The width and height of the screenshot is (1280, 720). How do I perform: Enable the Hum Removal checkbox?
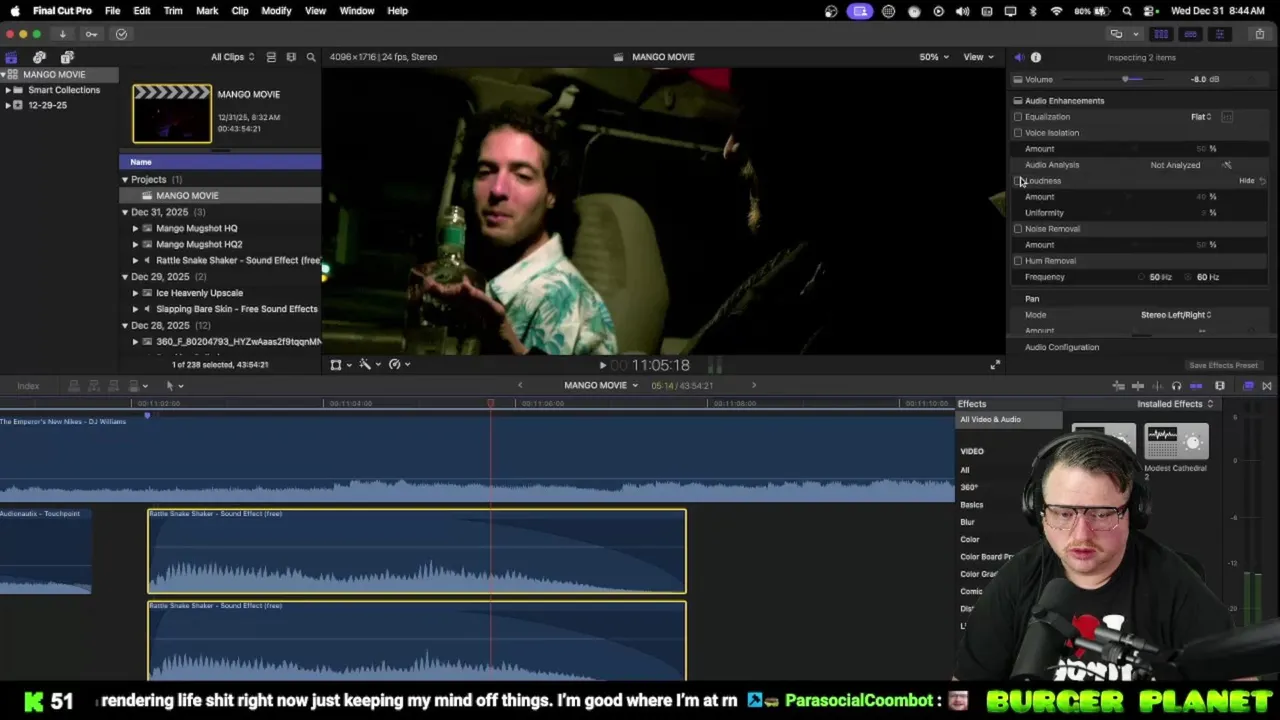pyautogui.click(x=1018, y=261)
